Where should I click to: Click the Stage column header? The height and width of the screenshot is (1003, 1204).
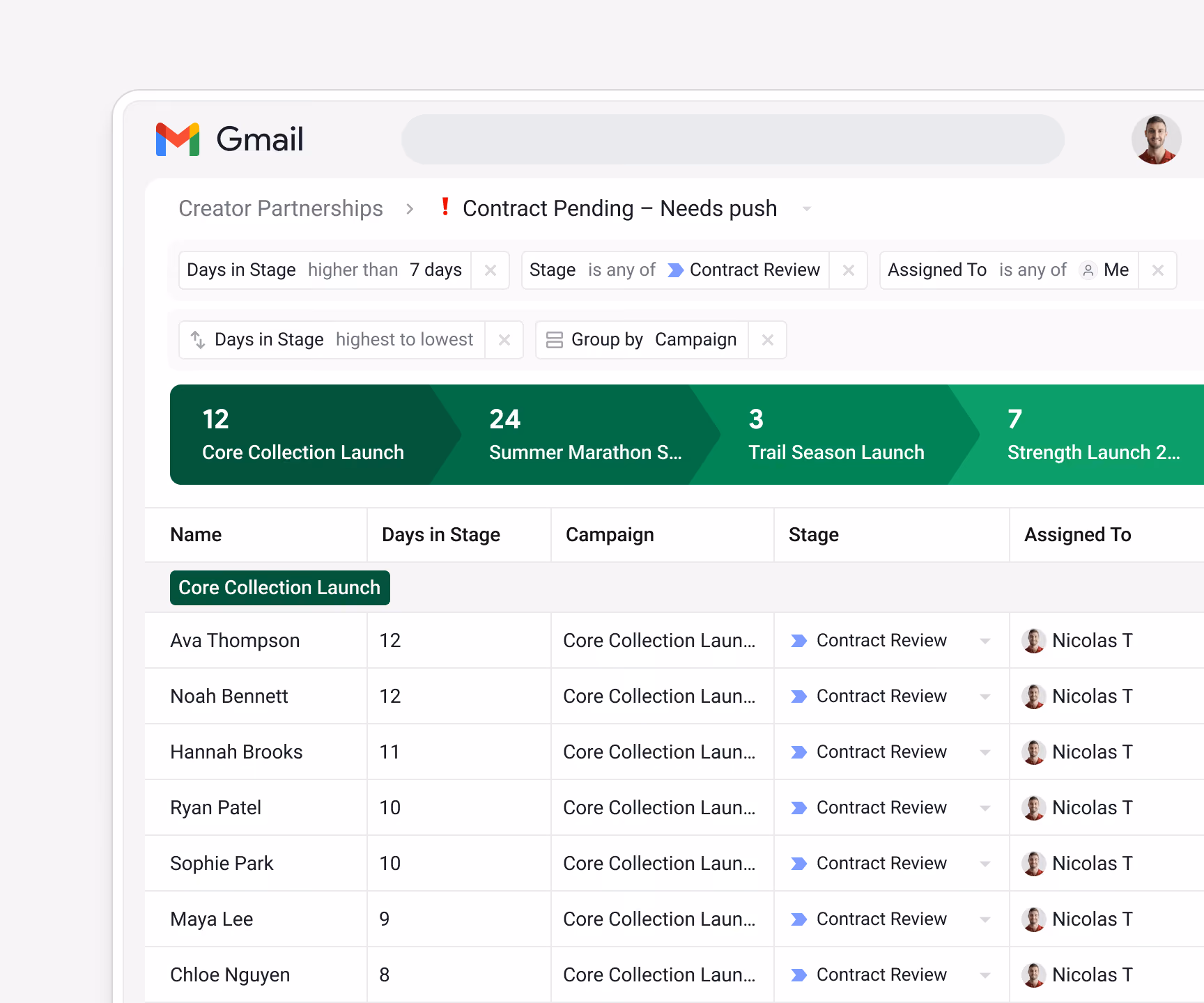click(813, 535)
